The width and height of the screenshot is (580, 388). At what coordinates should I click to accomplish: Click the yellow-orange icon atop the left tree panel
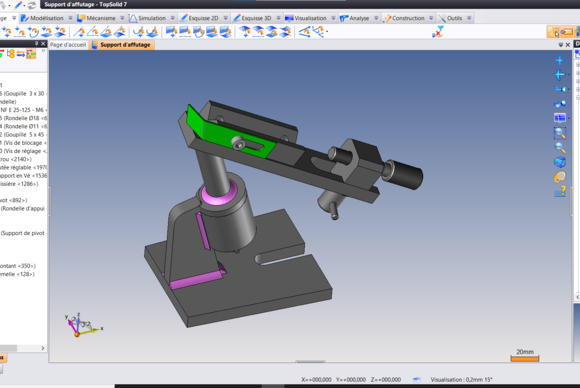[11, 54]
